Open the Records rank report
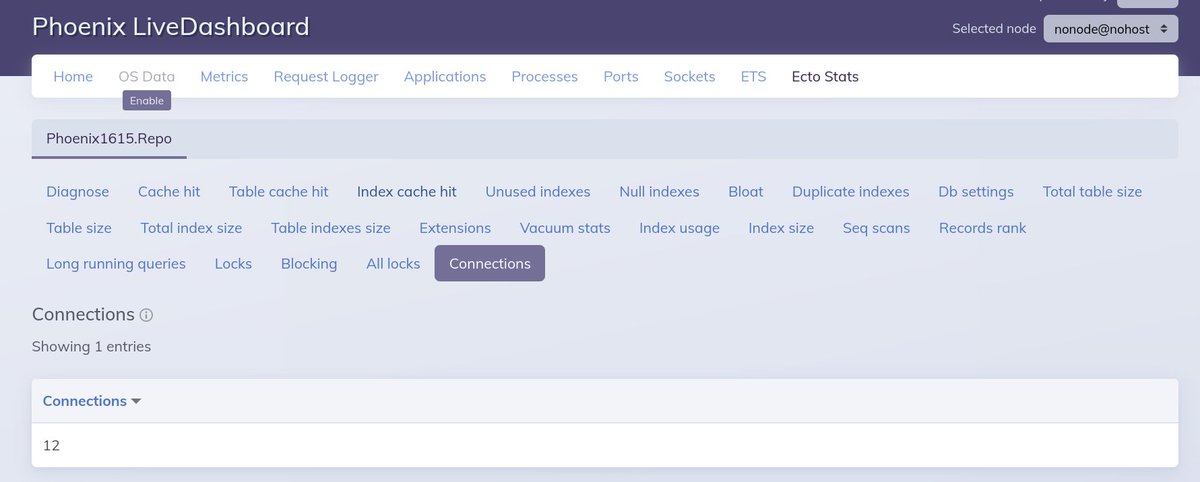This screenshot has width=1200, height=482. point(983,227)
